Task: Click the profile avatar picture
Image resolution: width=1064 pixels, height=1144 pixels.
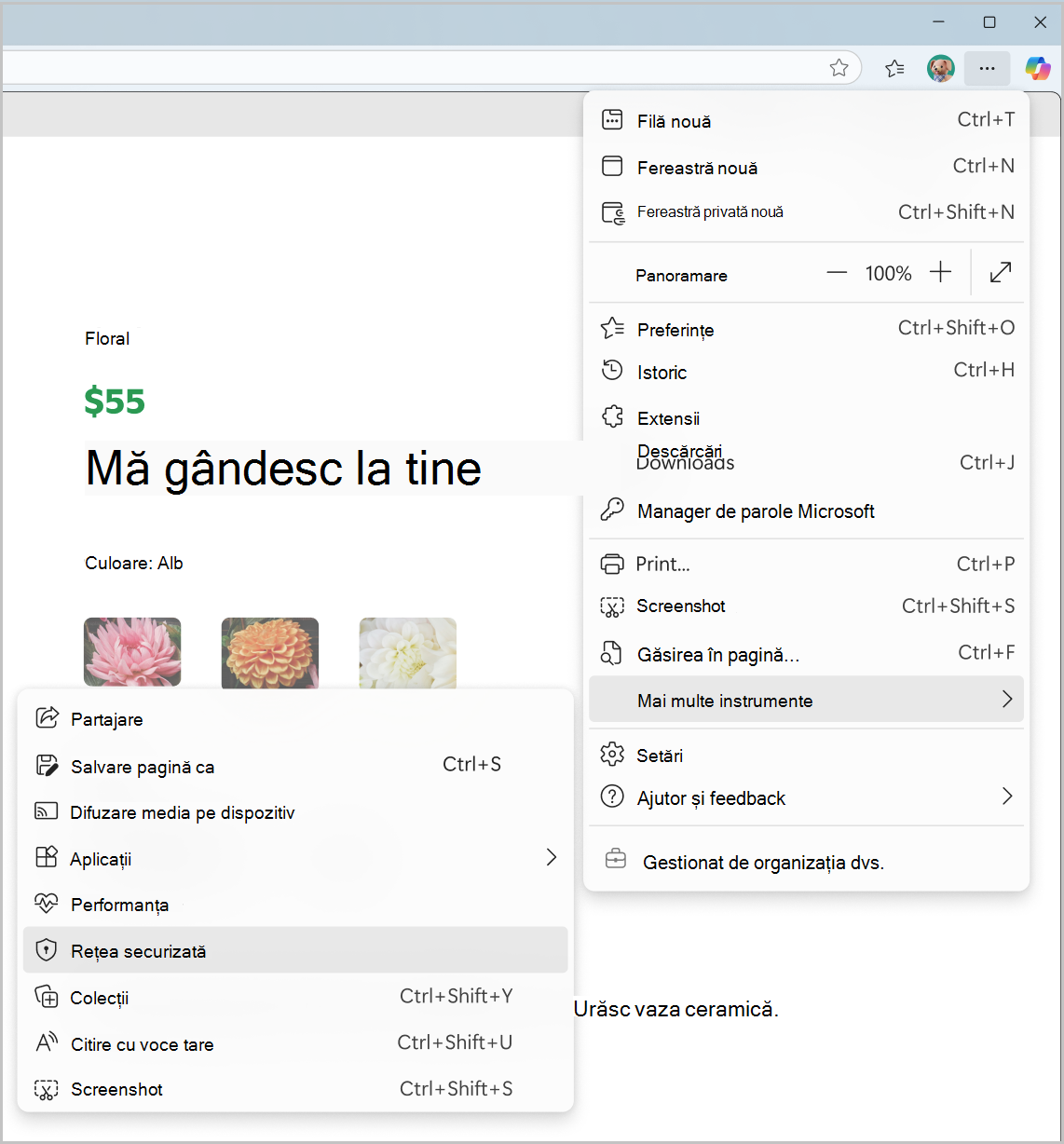Action: coord(941,68)
